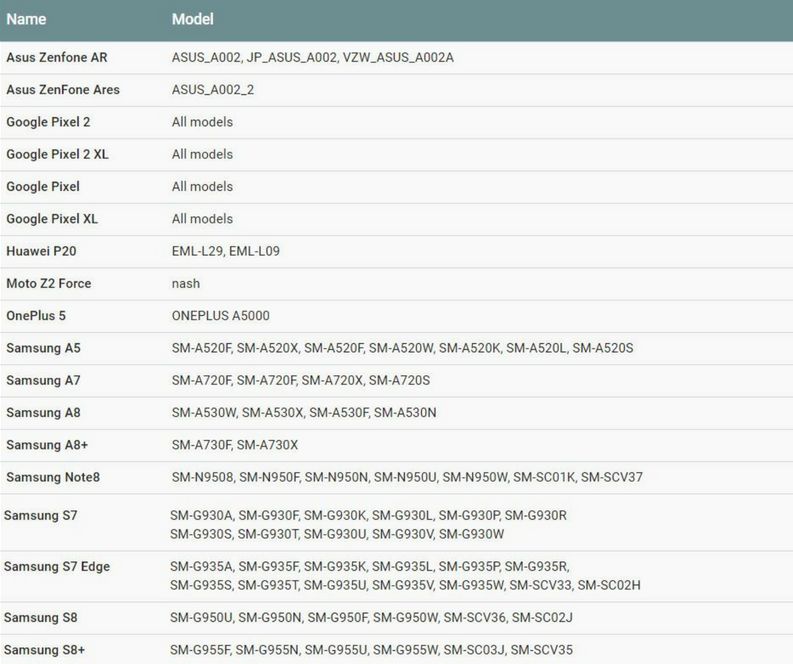Select the Google Pixel 2 XL name
The width and height of the screenshot is (793, 664).
57,155
